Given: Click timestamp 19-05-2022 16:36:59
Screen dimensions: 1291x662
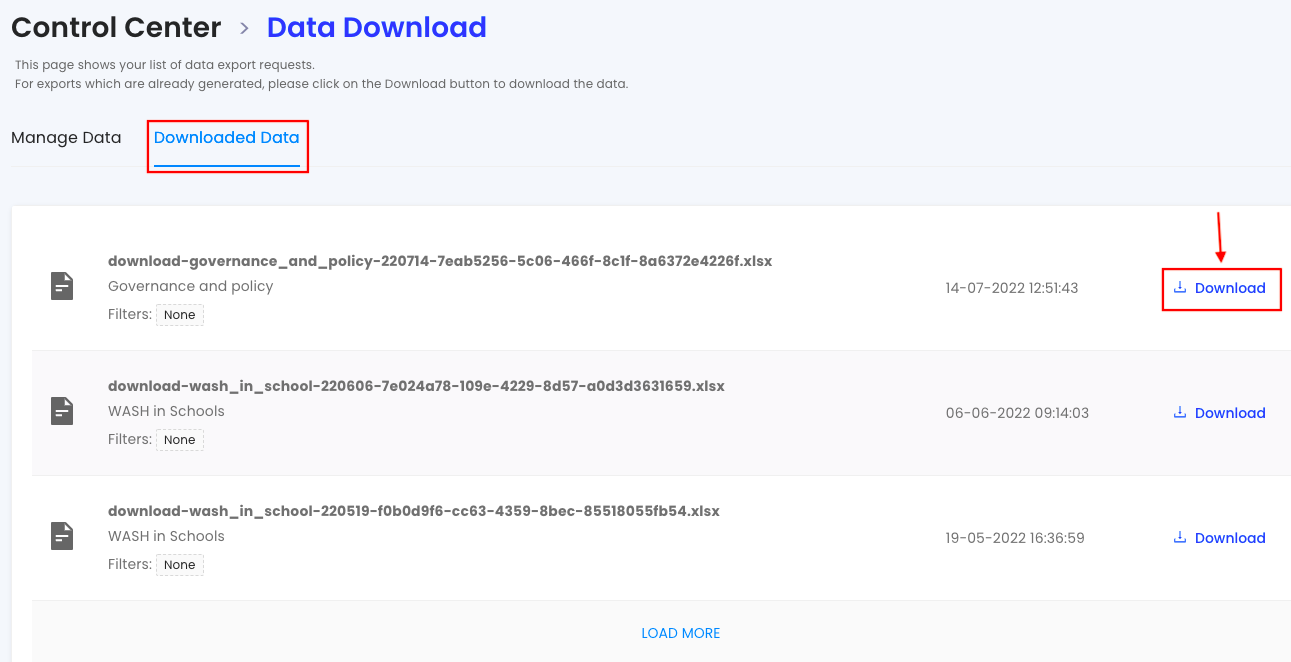Looking at the screenshot, I should coord(1015,538).
